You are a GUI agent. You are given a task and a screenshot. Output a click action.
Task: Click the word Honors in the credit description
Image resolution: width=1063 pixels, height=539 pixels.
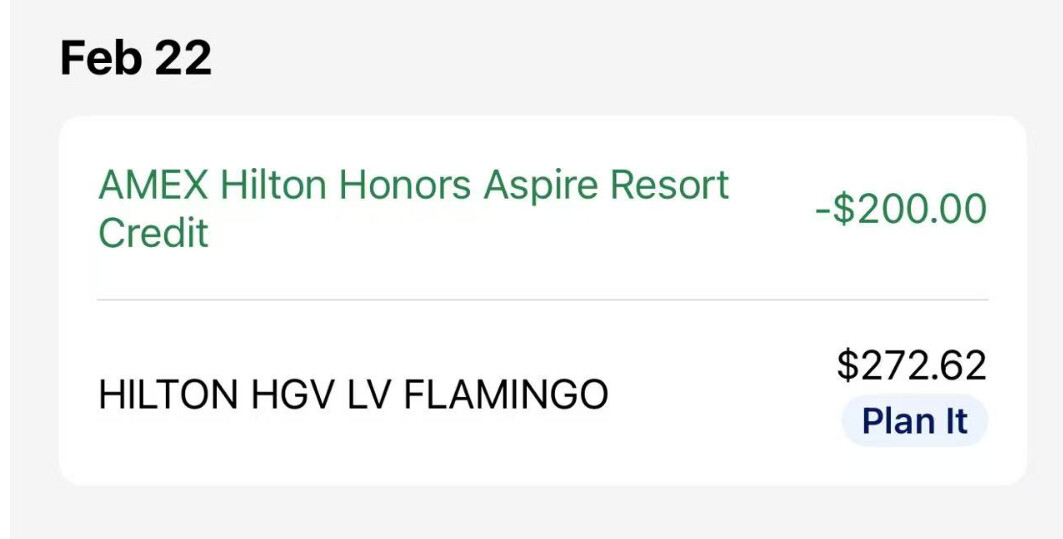(405, 185)
